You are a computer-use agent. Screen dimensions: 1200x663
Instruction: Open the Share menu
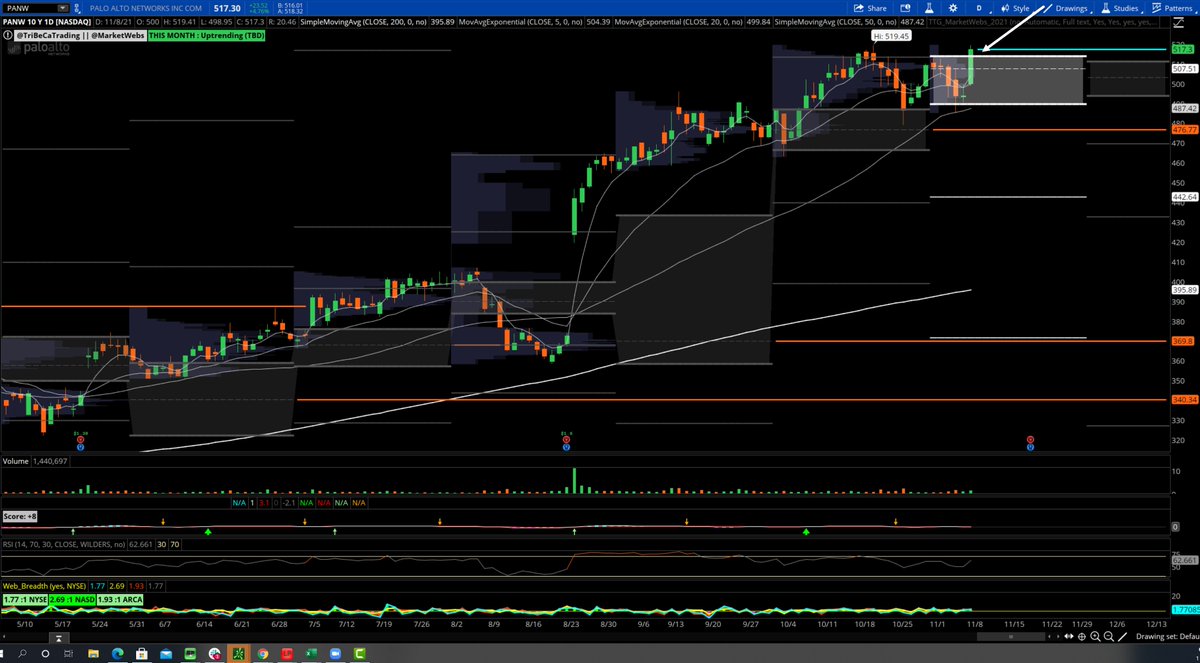[x=868, y=7]
